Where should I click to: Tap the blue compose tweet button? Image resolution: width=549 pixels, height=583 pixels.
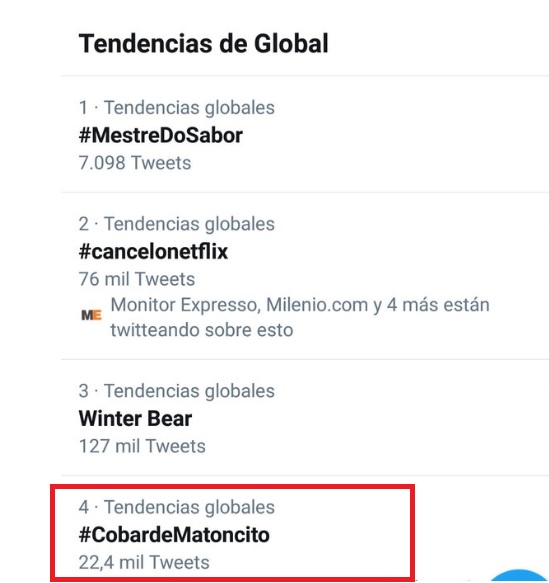pos(520,576)
